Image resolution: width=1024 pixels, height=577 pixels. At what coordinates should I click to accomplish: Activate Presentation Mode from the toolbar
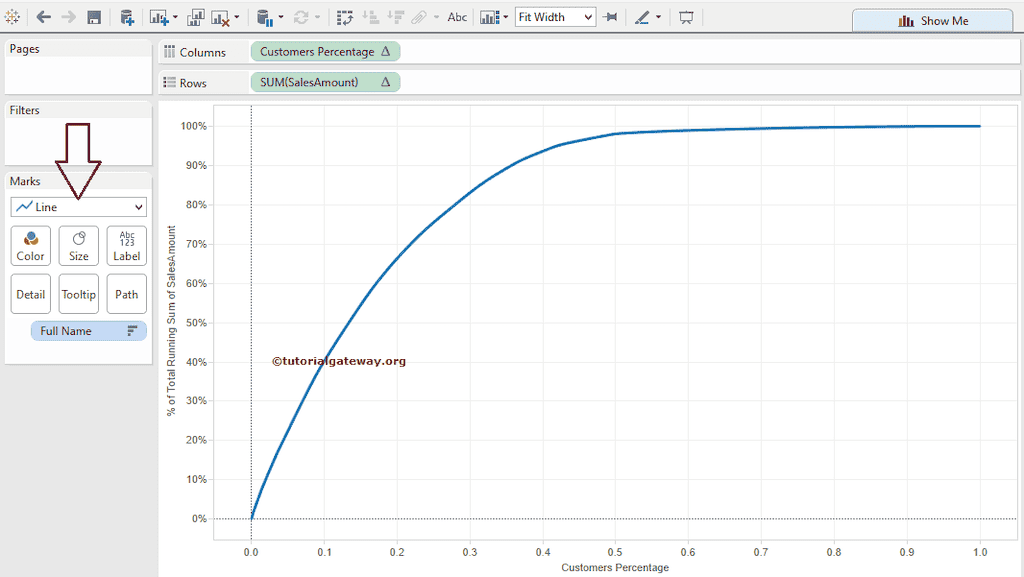(x=686, y=17)
